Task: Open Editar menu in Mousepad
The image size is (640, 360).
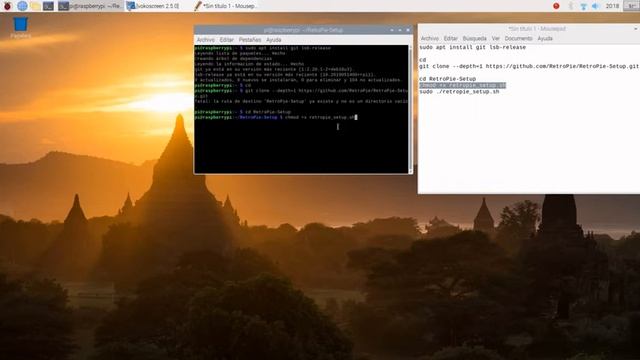Action: pos(451,38)
